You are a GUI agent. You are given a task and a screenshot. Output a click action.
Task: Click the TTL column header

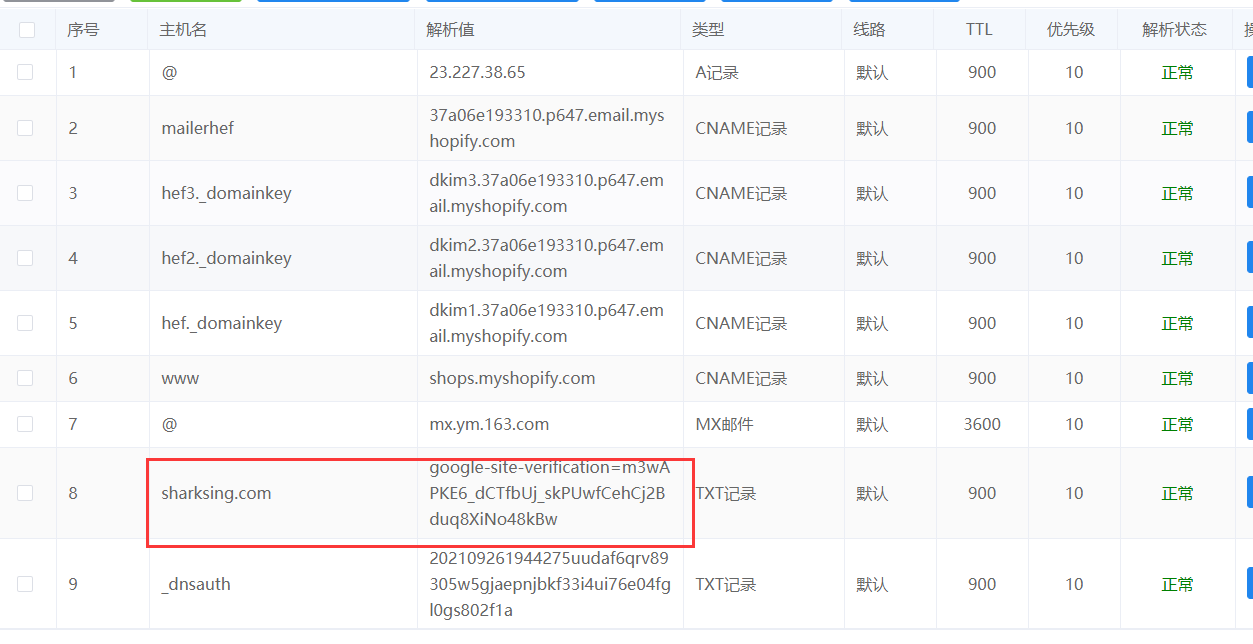(979, 30)
